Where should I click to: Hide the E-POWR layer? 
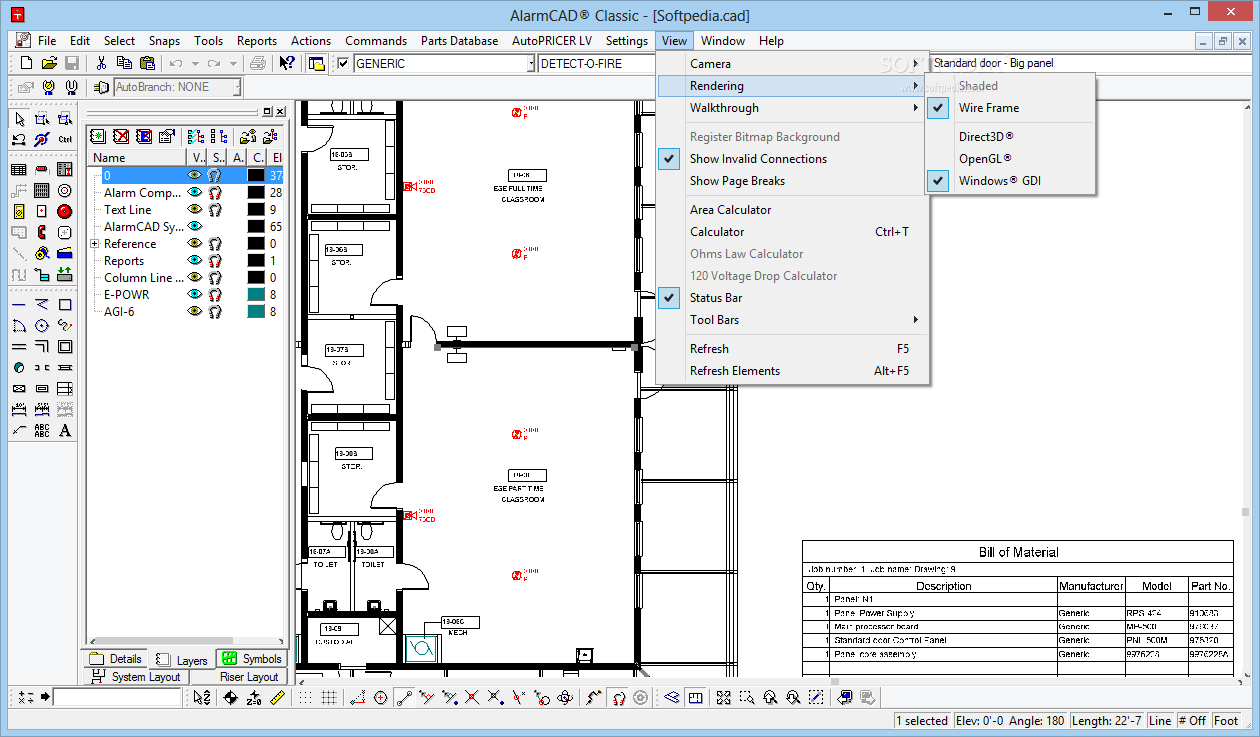pyautogui.click(x=195, y=294)
